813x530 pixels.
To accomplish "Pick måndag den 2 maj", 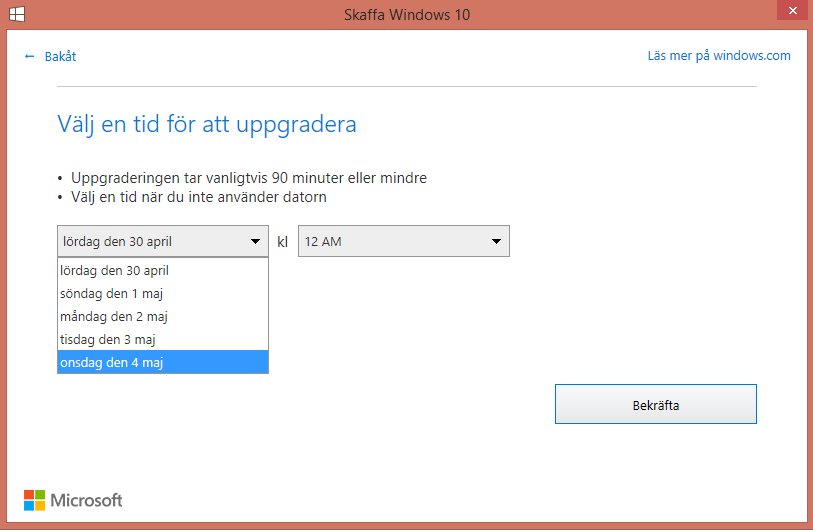I will 163,316.
